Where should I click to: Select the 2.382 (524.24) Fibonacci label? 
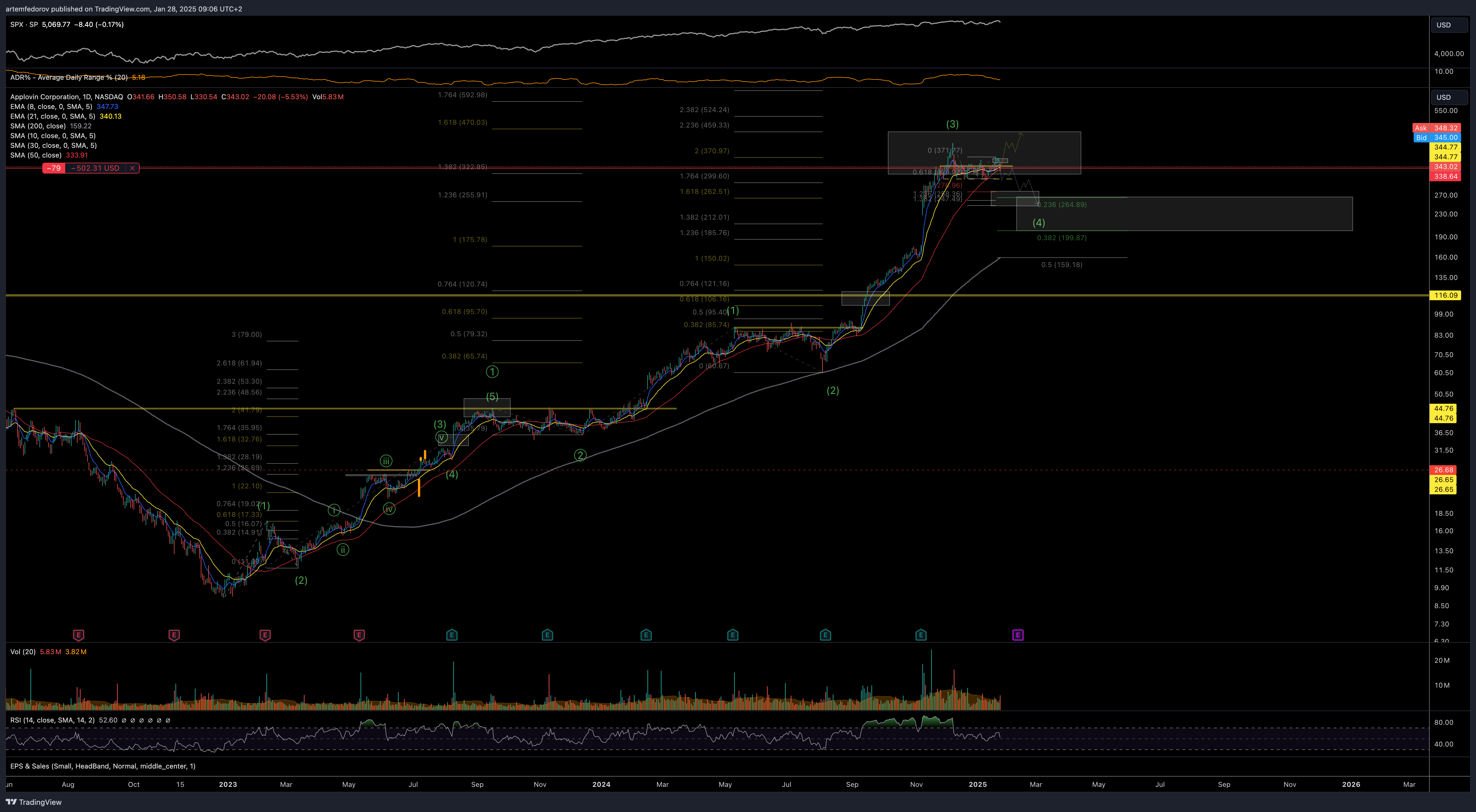coord(704,110)
